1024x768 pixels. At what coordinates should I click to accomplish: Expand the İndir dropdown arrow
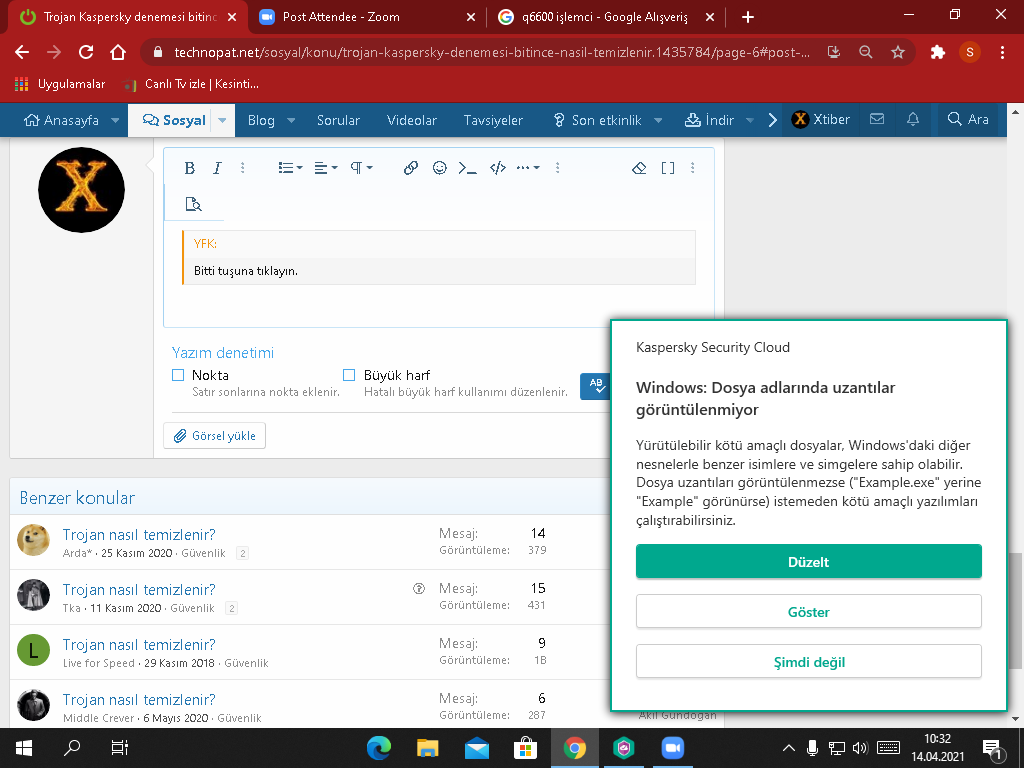click(x=750, y=120)
